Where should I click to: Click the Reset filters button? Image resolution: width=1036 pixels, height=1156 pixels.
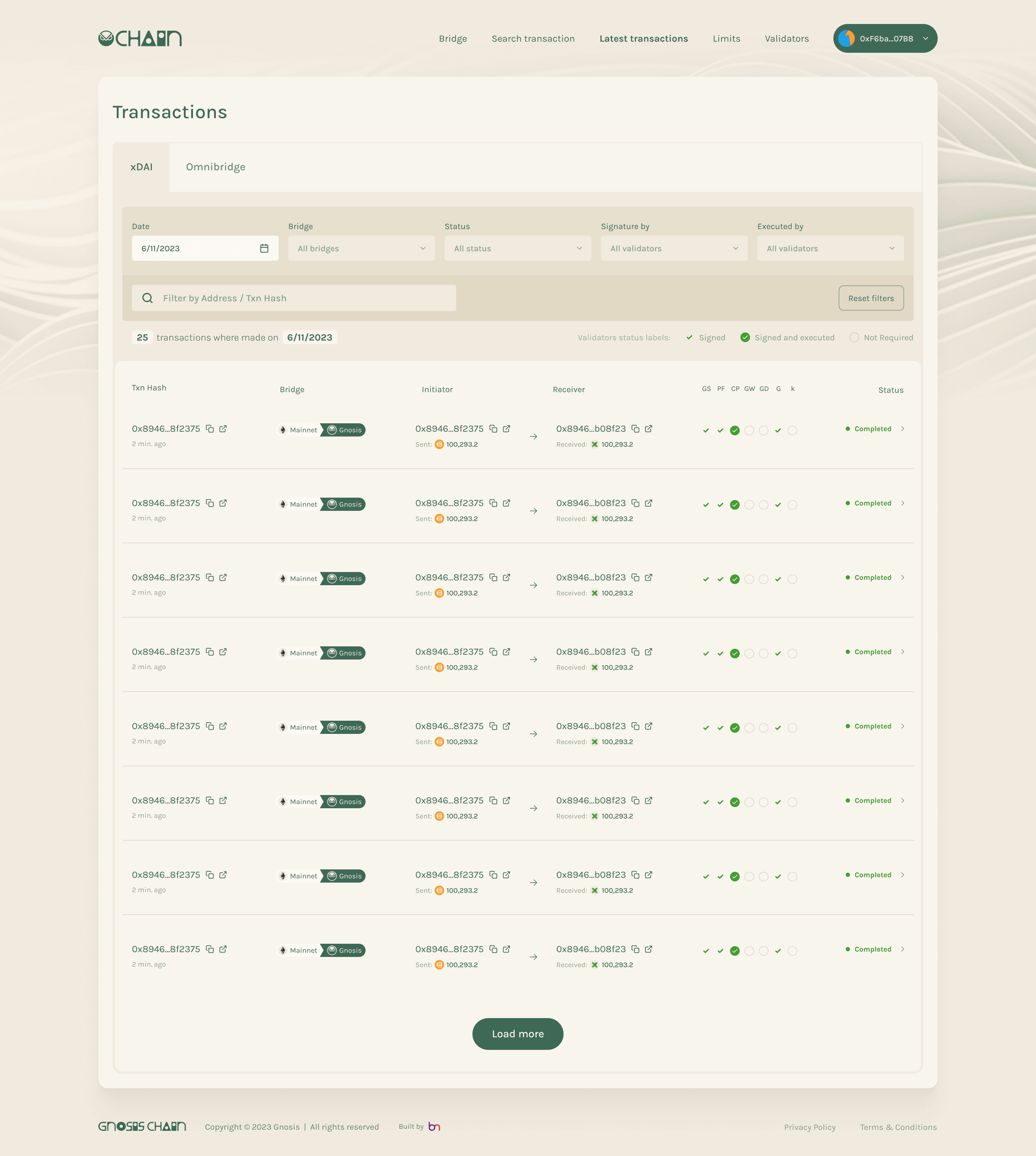pos(871,298)
